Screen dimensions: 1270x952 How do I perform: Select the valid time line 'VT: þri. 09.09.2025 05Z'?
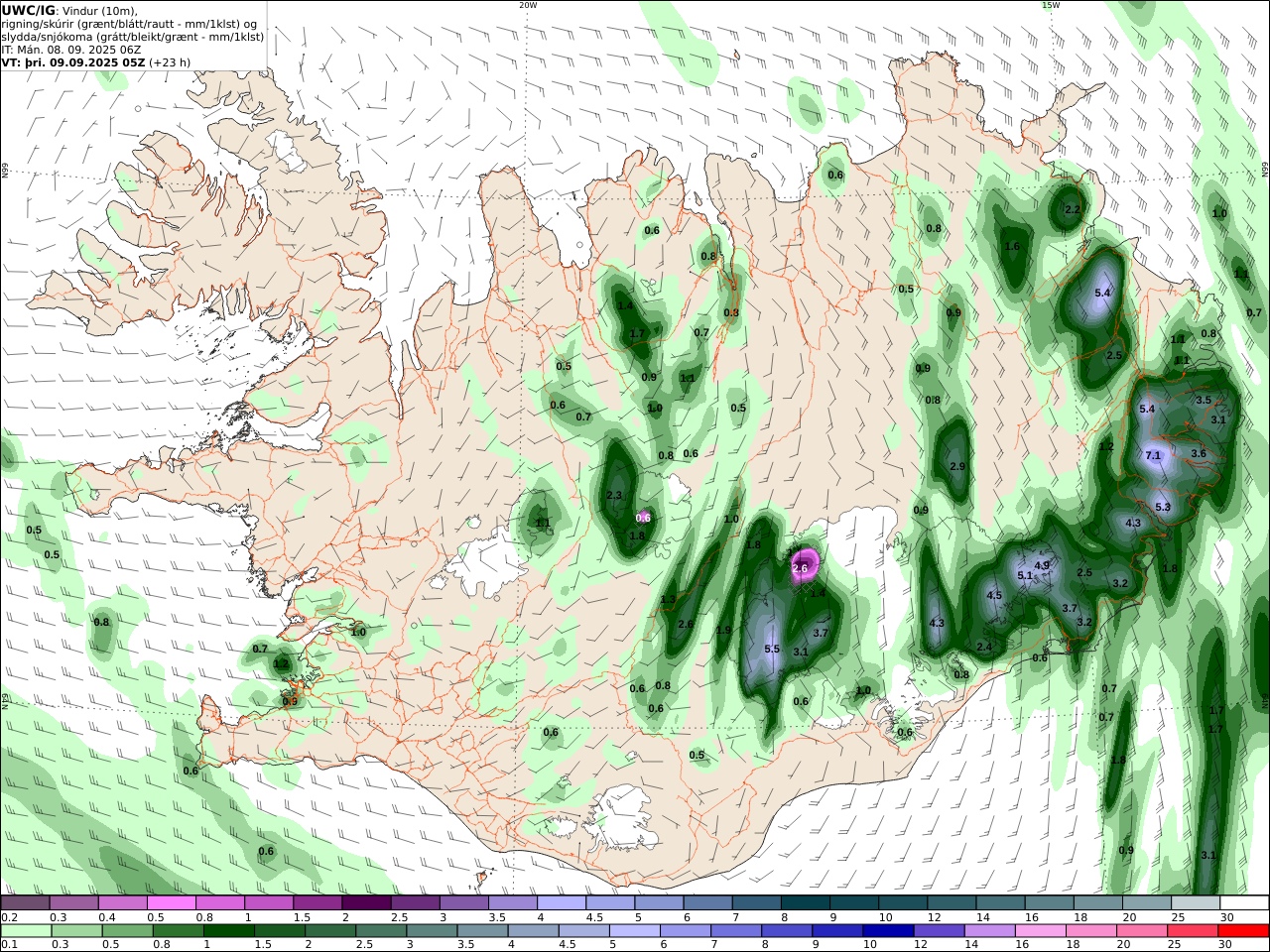pyautogui.click(x=73, y=61)
